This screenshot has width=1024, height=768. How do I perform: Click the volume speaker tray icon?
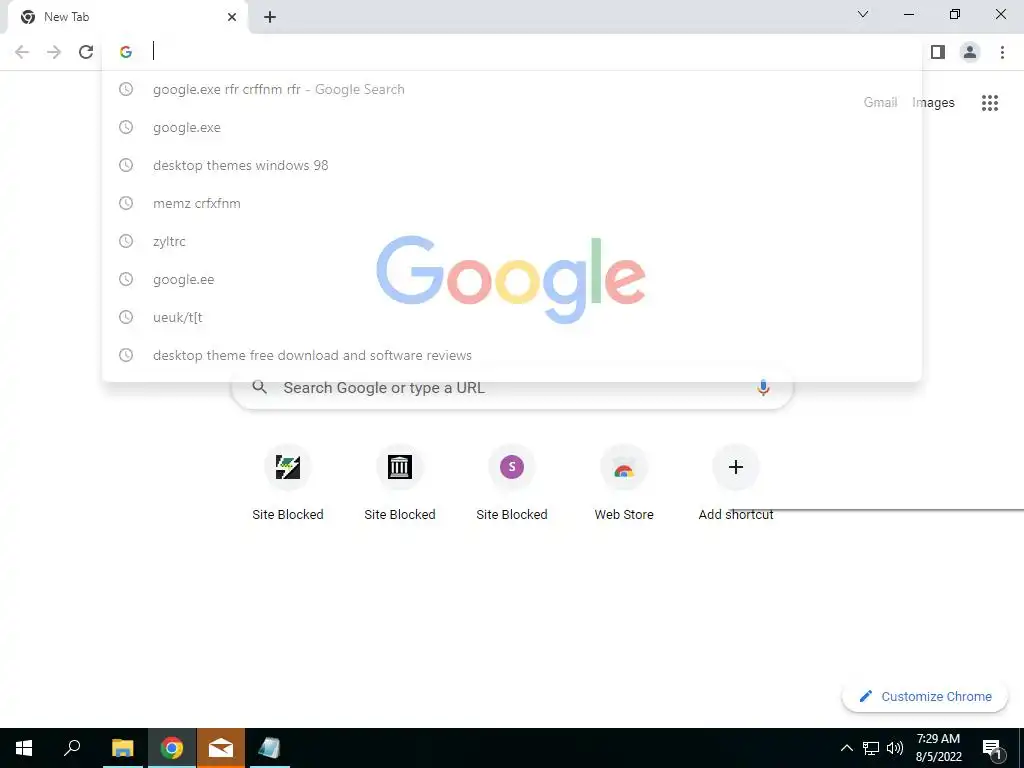[895, 748]
